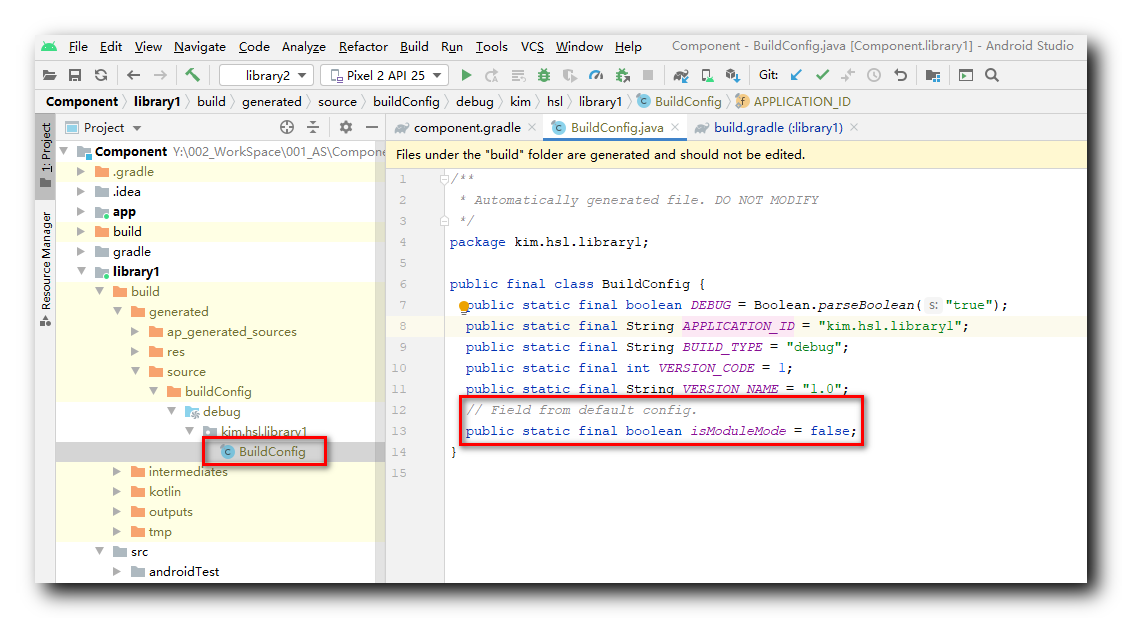
Task: Click the Git Update Project blue arrow
Action: 796,75
